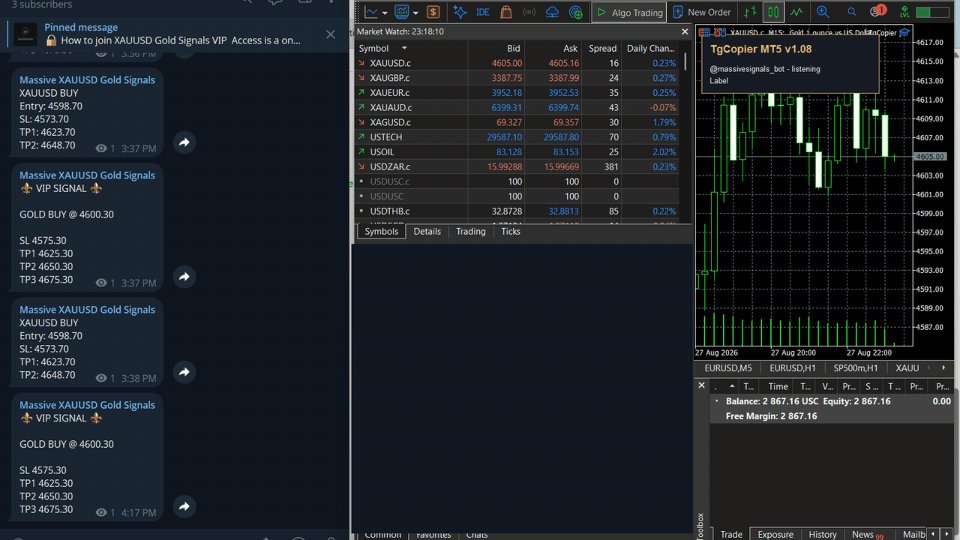960x540 pixels.
Task: Switch to Symbols tab in Market Watch
Action: pos(381,231)
